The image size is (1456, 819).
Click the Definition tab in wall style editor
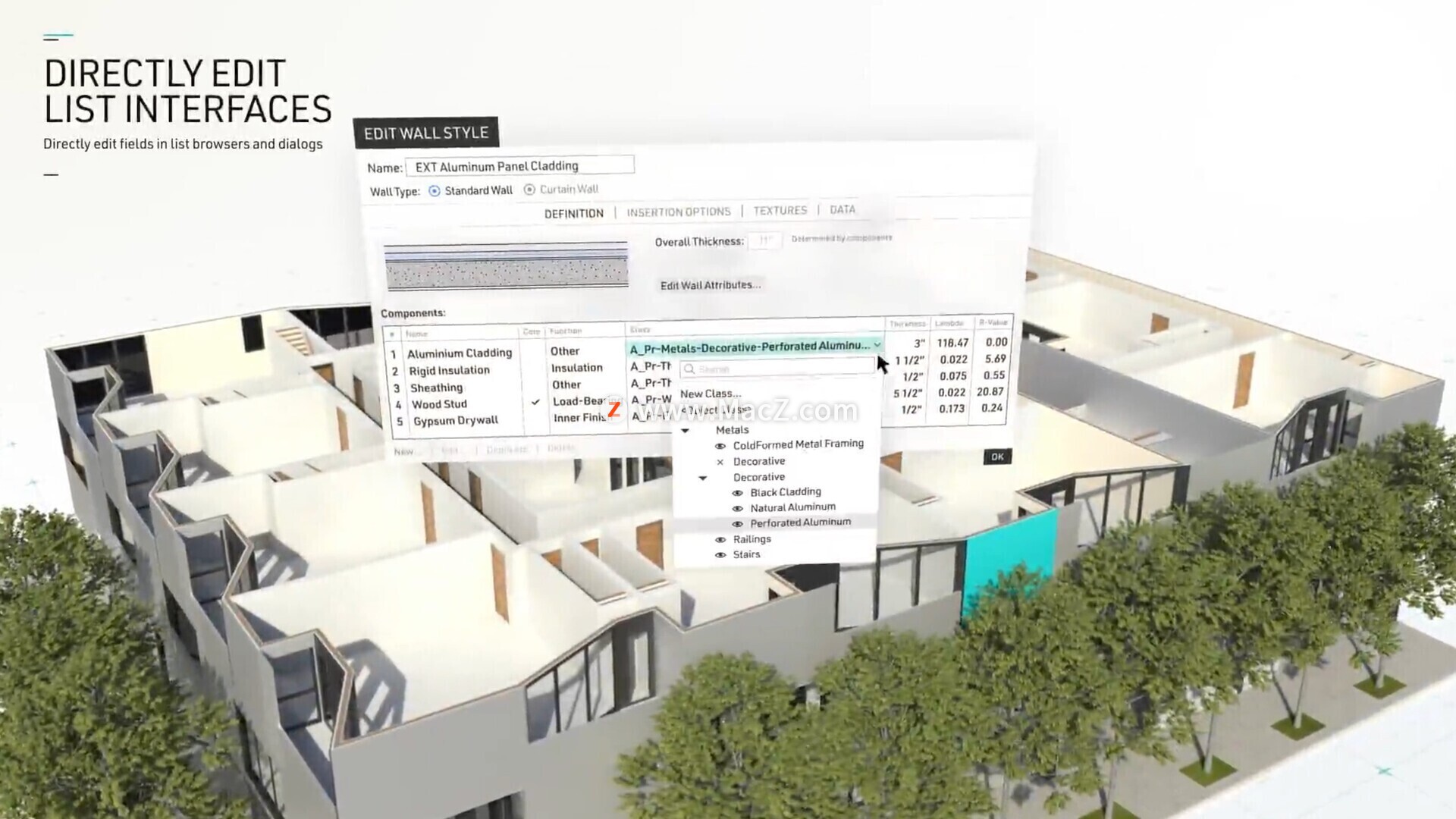(x=573, y=211)
